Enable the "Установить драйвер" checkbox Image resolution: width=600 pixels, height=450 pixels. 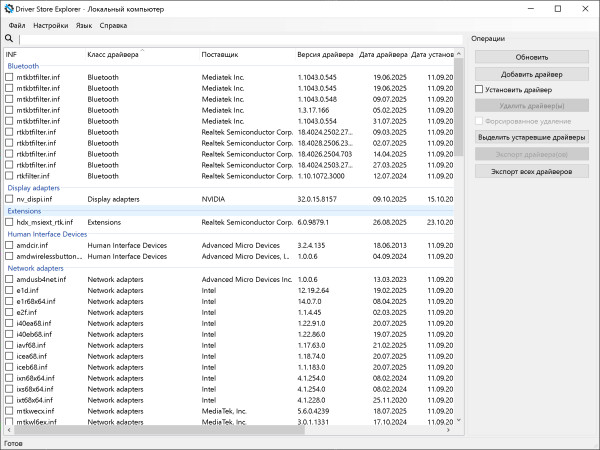click(x=480, y=89)
